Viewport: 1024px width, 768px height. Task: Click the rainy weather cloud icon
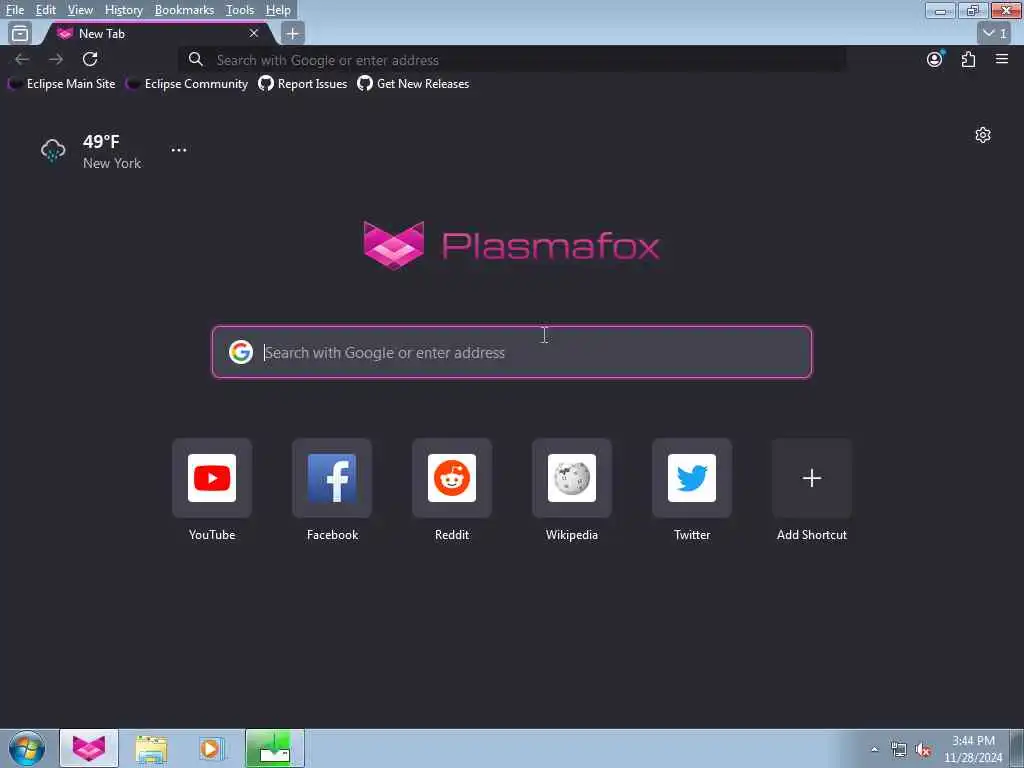point(53,151)
